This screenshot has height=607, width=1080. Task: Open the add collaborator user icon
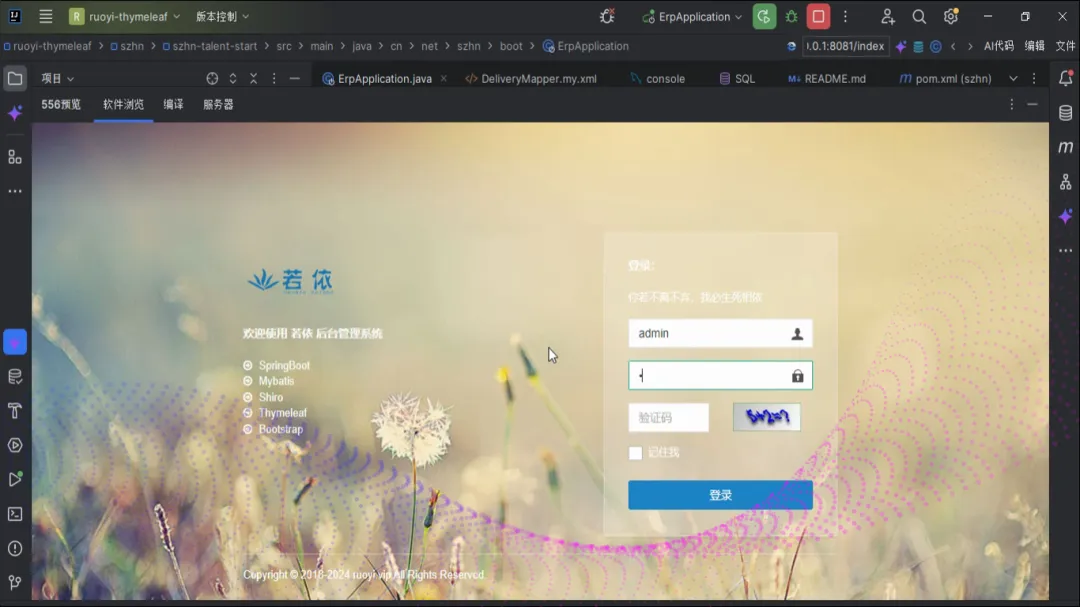tap(887, 17)
